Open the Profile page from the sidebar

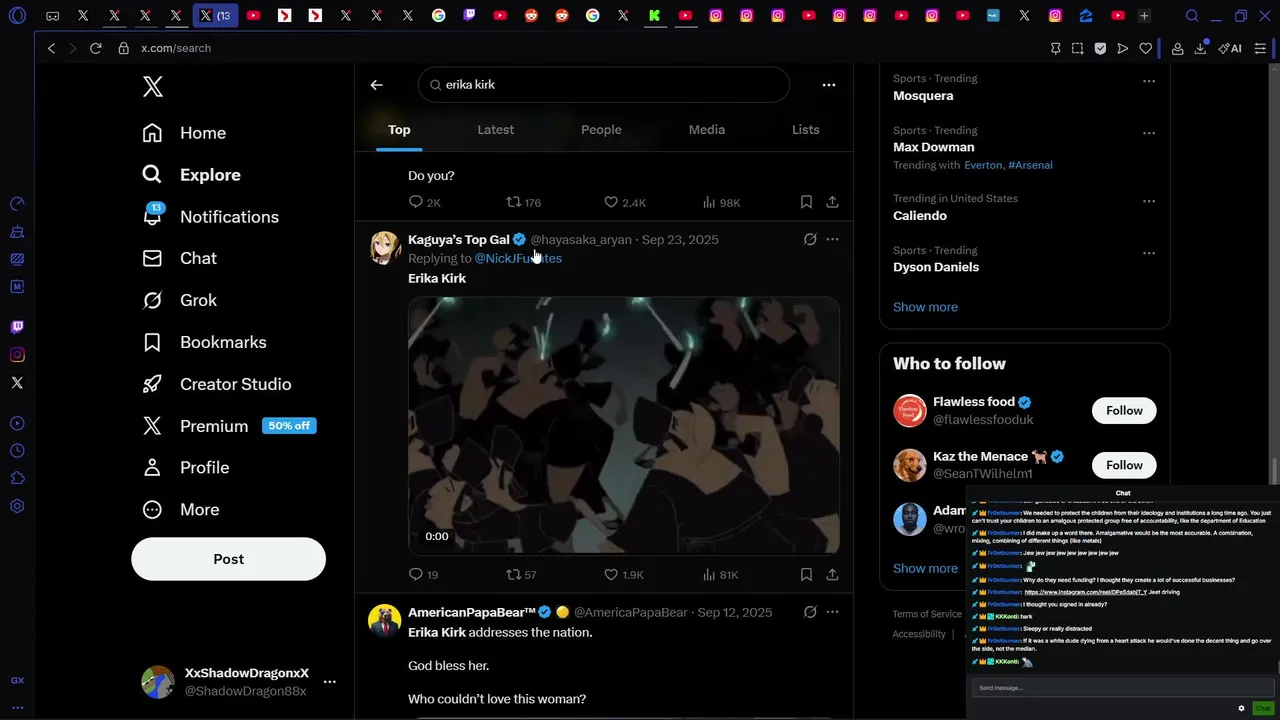[185, 468]
